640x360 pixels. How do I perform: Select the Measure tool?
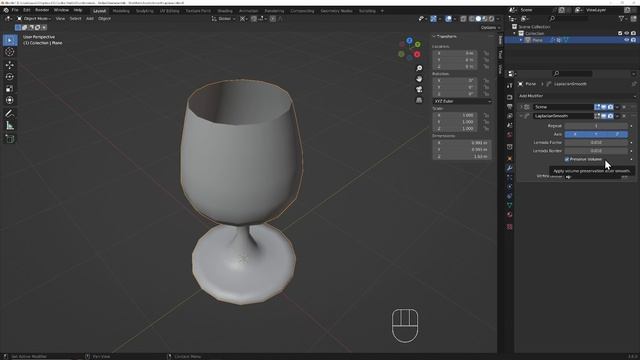[10, 126]
